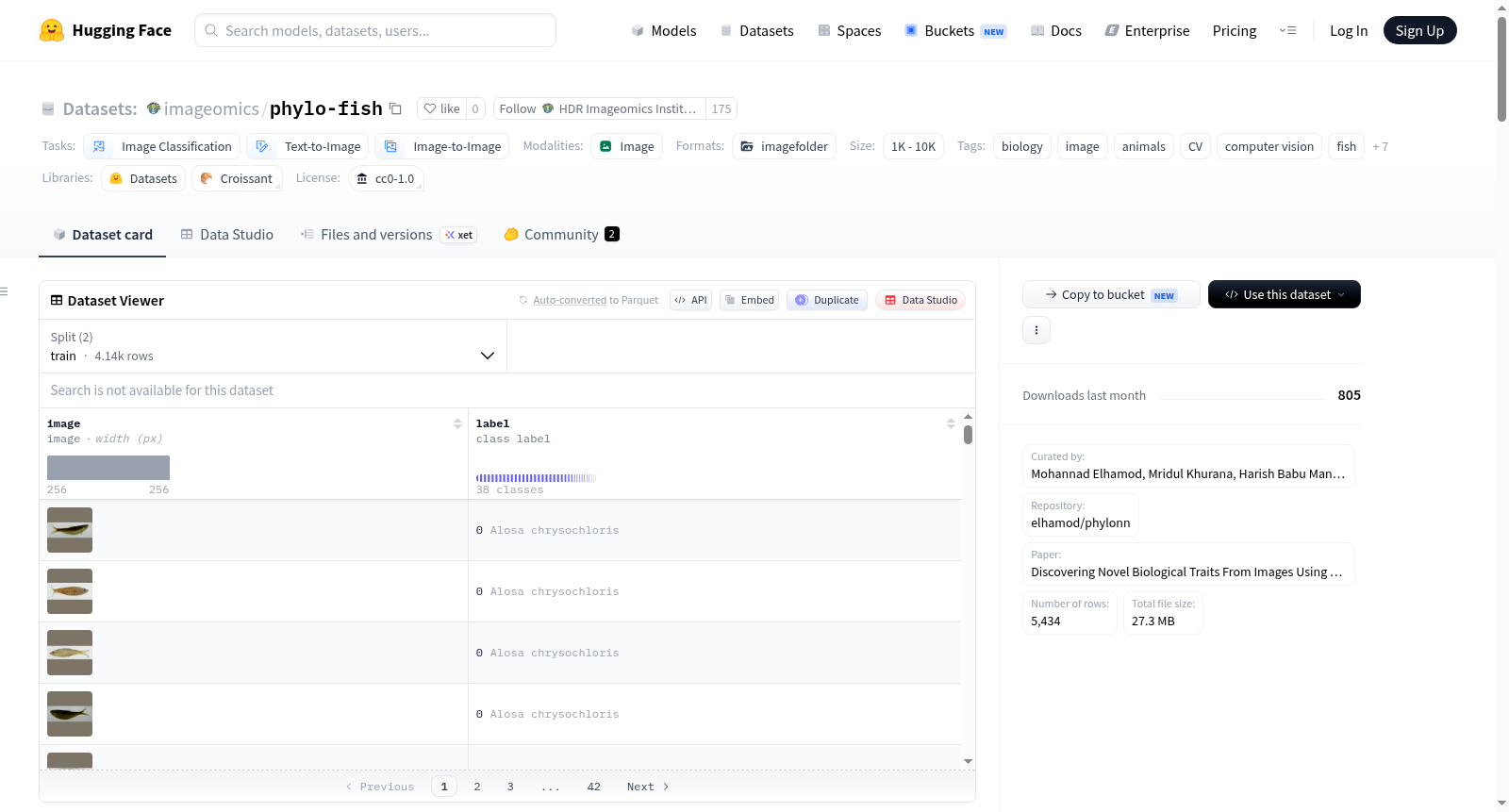The image size is (1509, 812).
Task: Open the Models navigation link
Action: tap(664, 30)
